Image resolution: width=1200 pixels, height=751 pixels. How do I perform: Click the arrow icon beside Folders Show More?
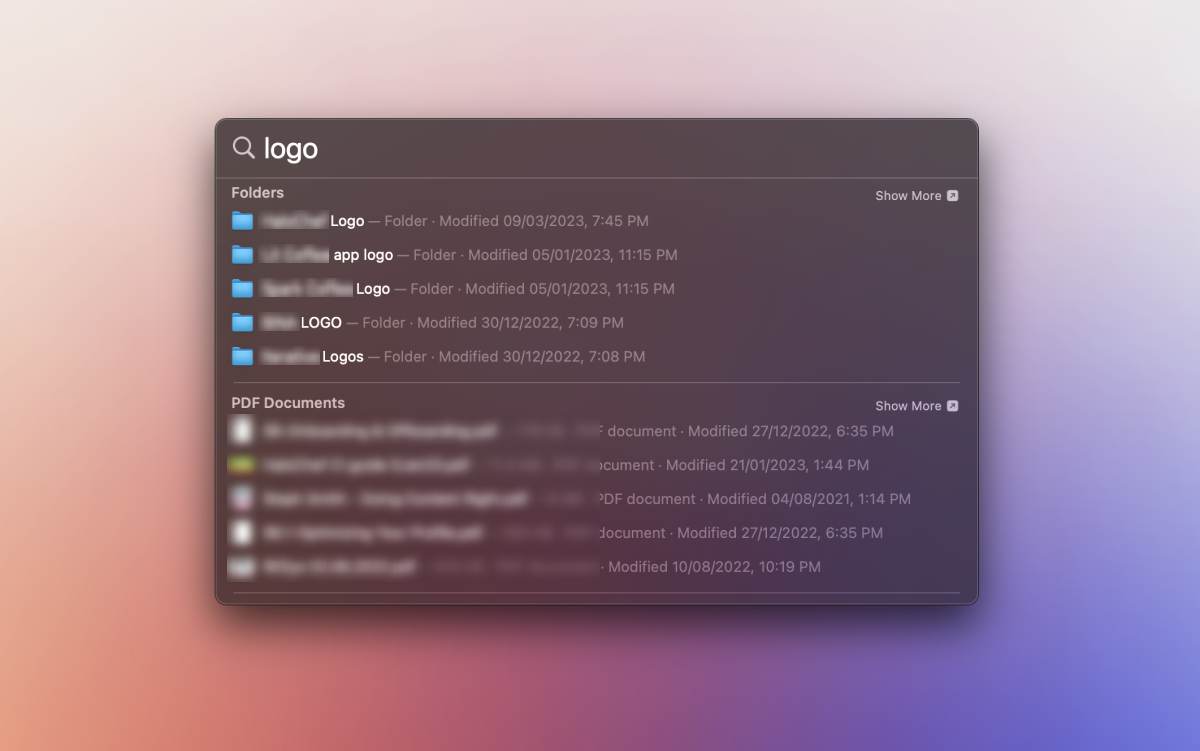(x=952, y=195)
